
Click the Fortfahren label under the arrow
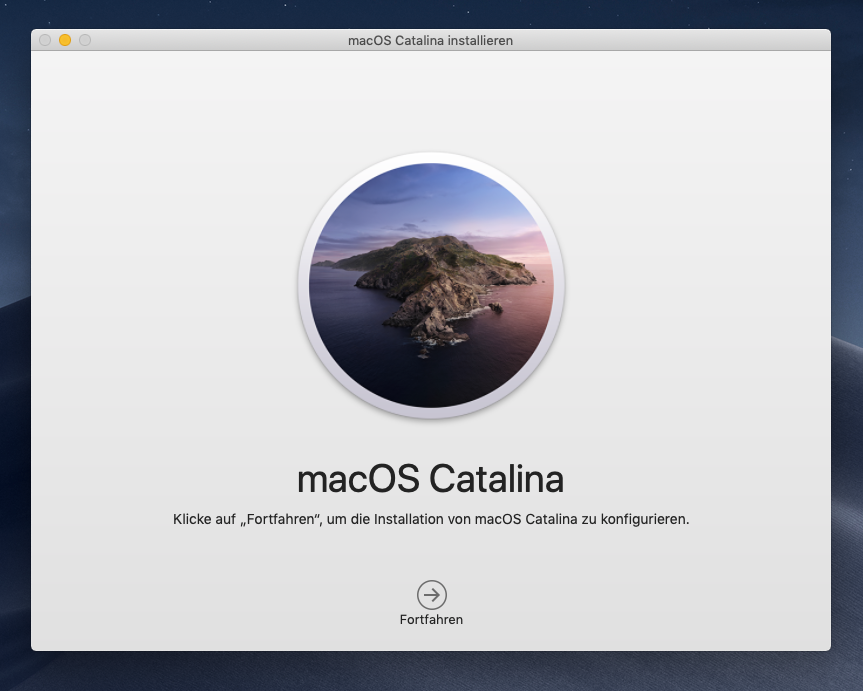[x=432, y=620]
